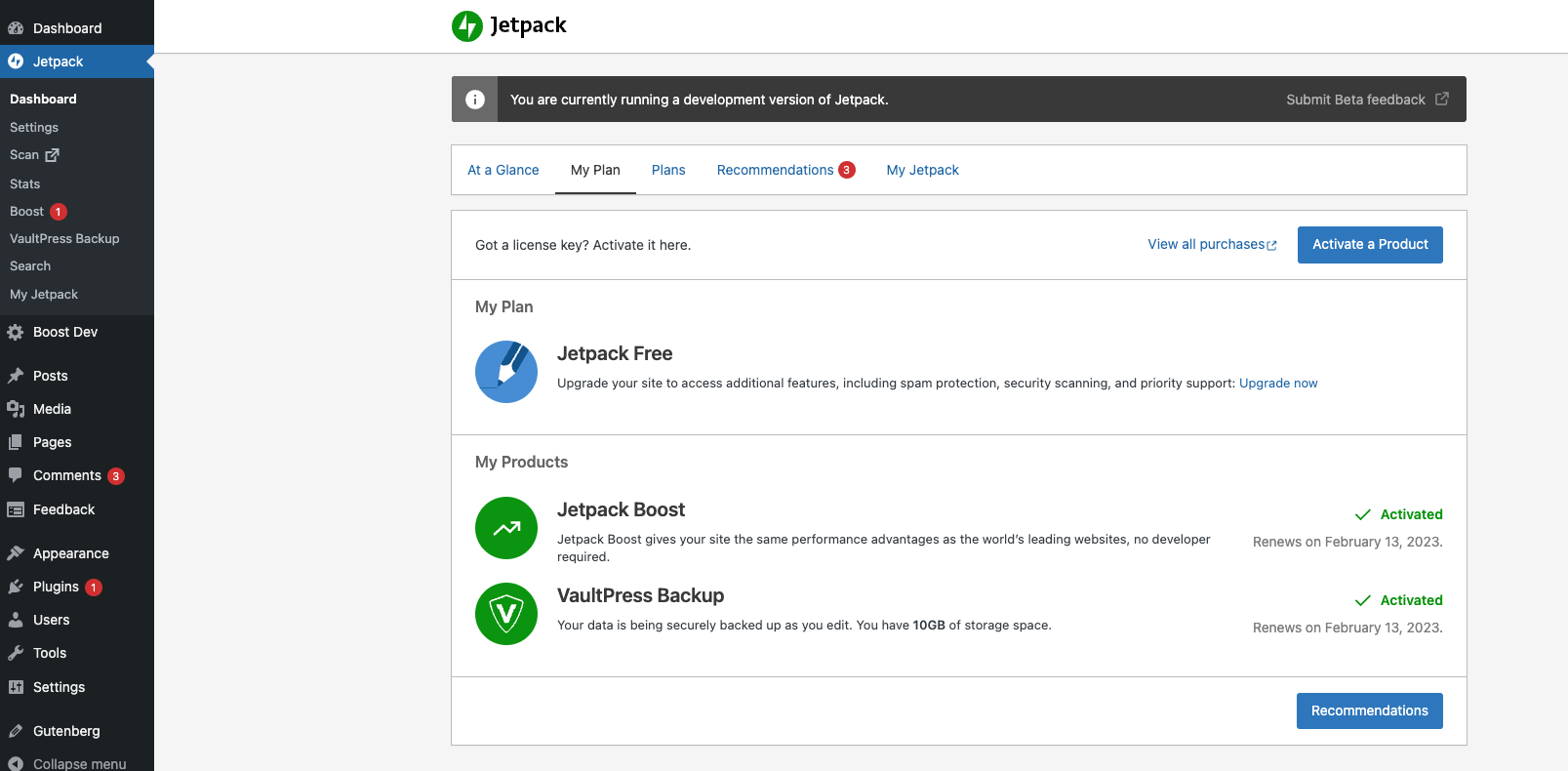Click the Media icon in sidebar
This screenshot has height=771, width=1568.
(16, 409)
